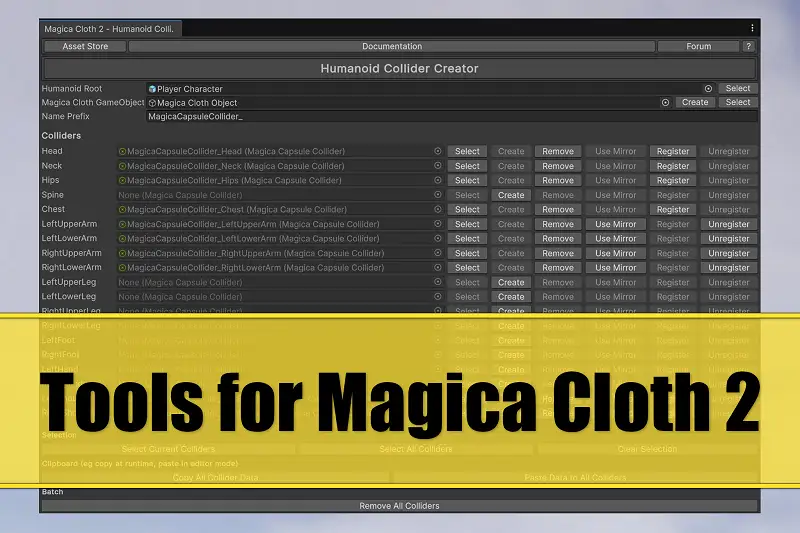Open object picker for LeftLowerLeg collider
The height and width of the screenshot is (533, 800).
(437, 297)
